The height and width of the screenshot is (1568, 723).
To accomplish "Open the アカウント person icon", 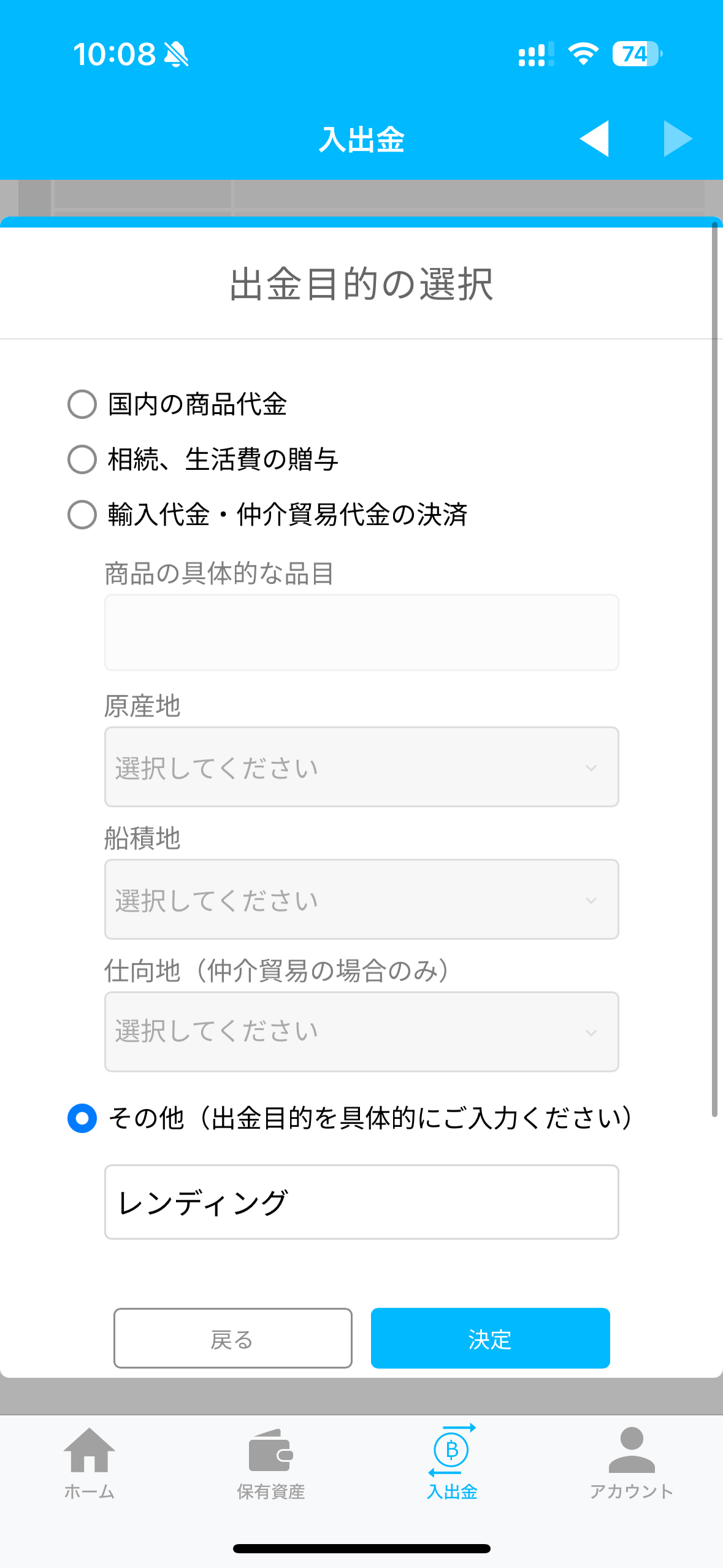I will click(632, 1450).
